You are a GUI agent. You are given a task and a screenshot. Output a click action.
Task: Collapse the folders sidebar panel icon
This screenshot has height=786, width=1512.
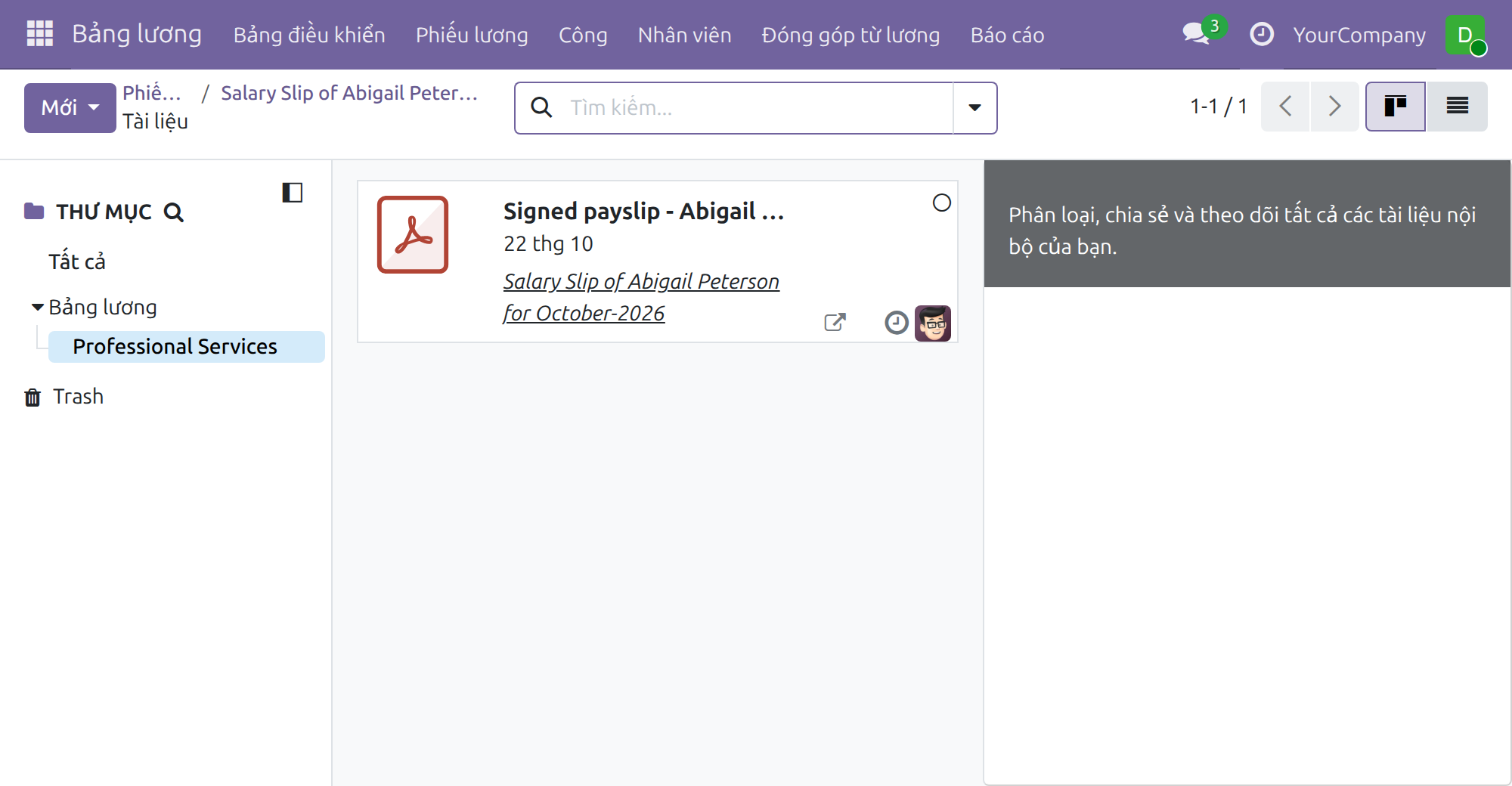[x=292, y=193]
